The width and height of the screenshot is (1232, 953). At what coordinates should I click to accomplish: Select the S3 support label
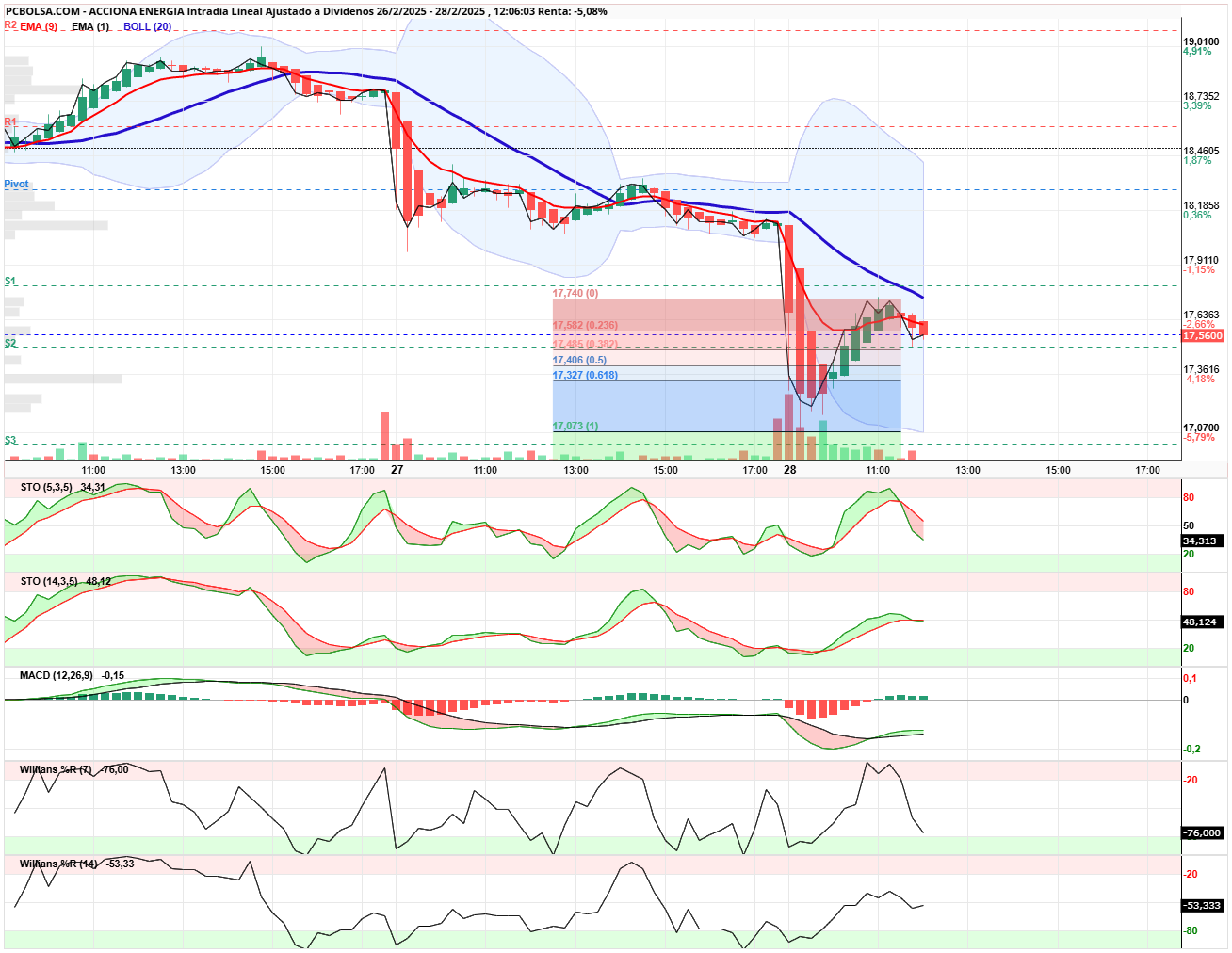(x=9, y=440)
